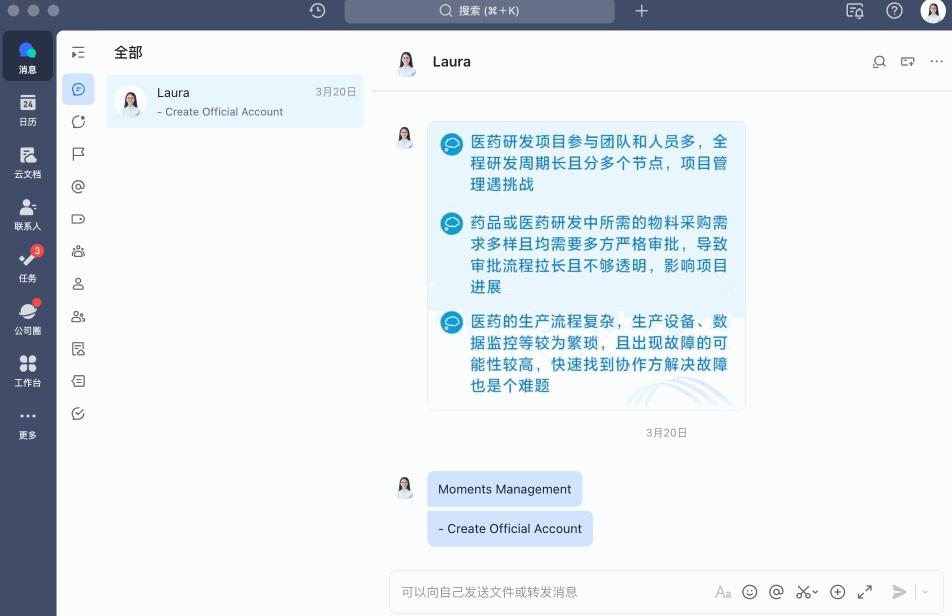
Task: Start a video call from the chat header
Action: tap(907, 61)
